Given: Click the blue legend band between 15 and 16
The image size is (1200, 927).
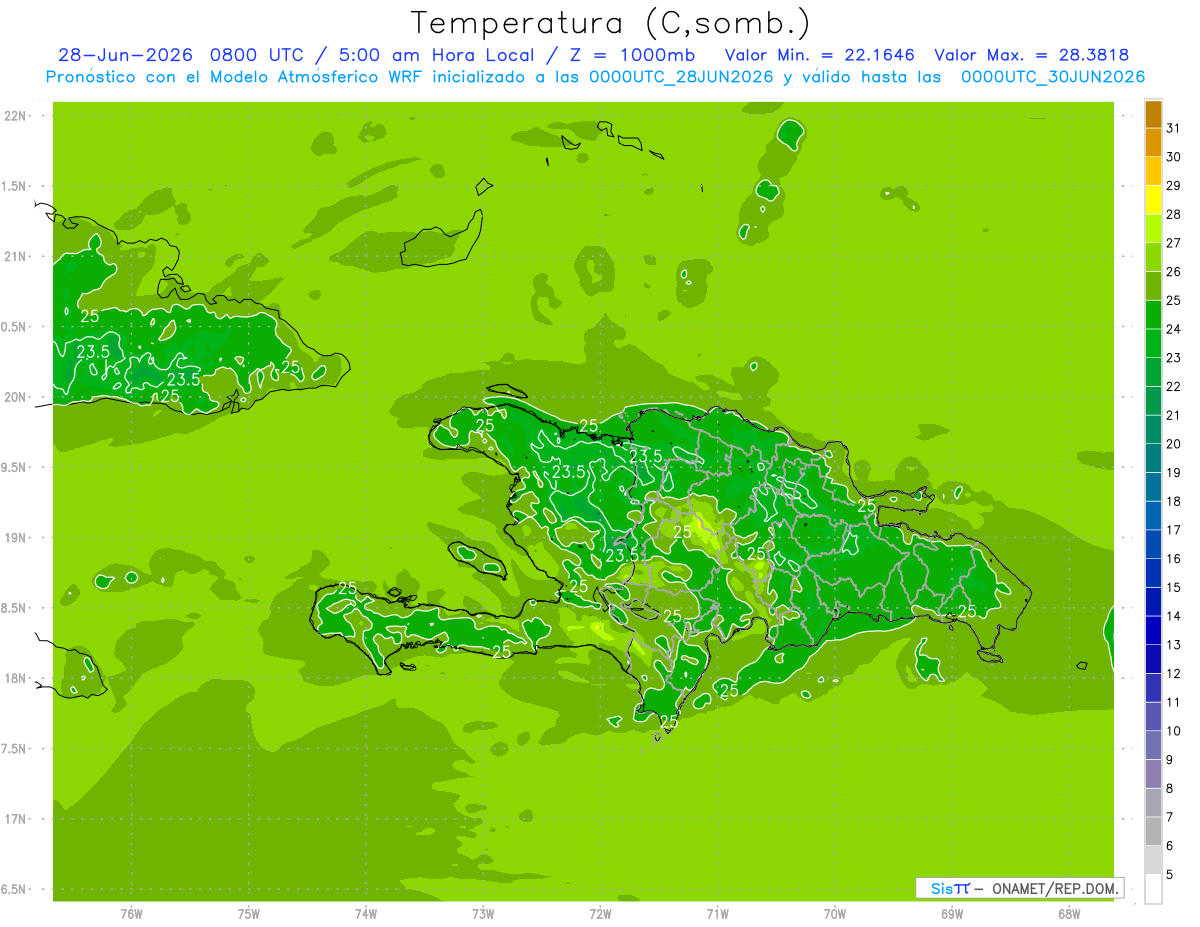Looking at the screenshot, I should pyautogui.click(x=1153, y=573).
